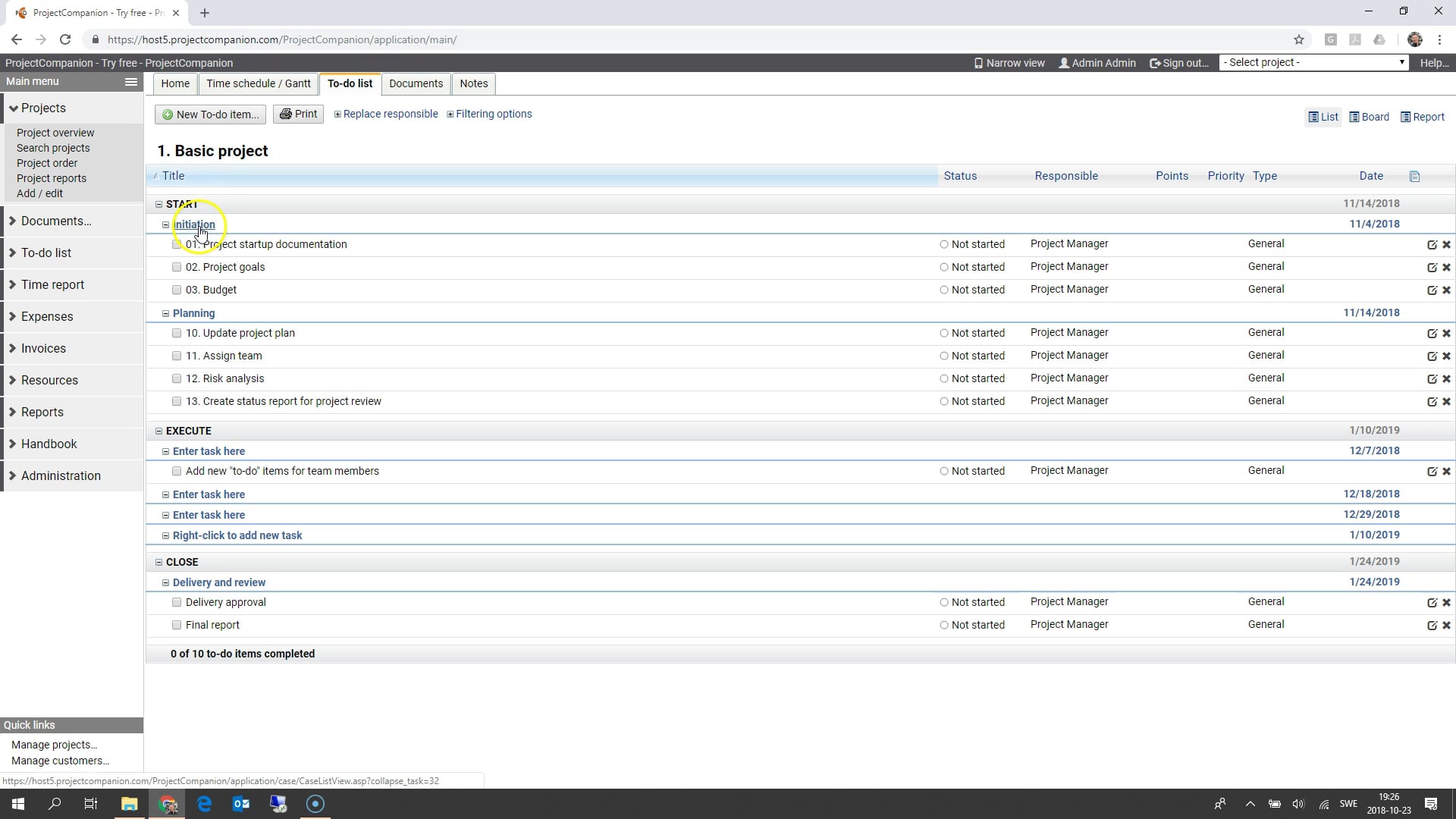Tick the 10. Update project plan checkbox

pyautogui.click(x=177, y=333)
